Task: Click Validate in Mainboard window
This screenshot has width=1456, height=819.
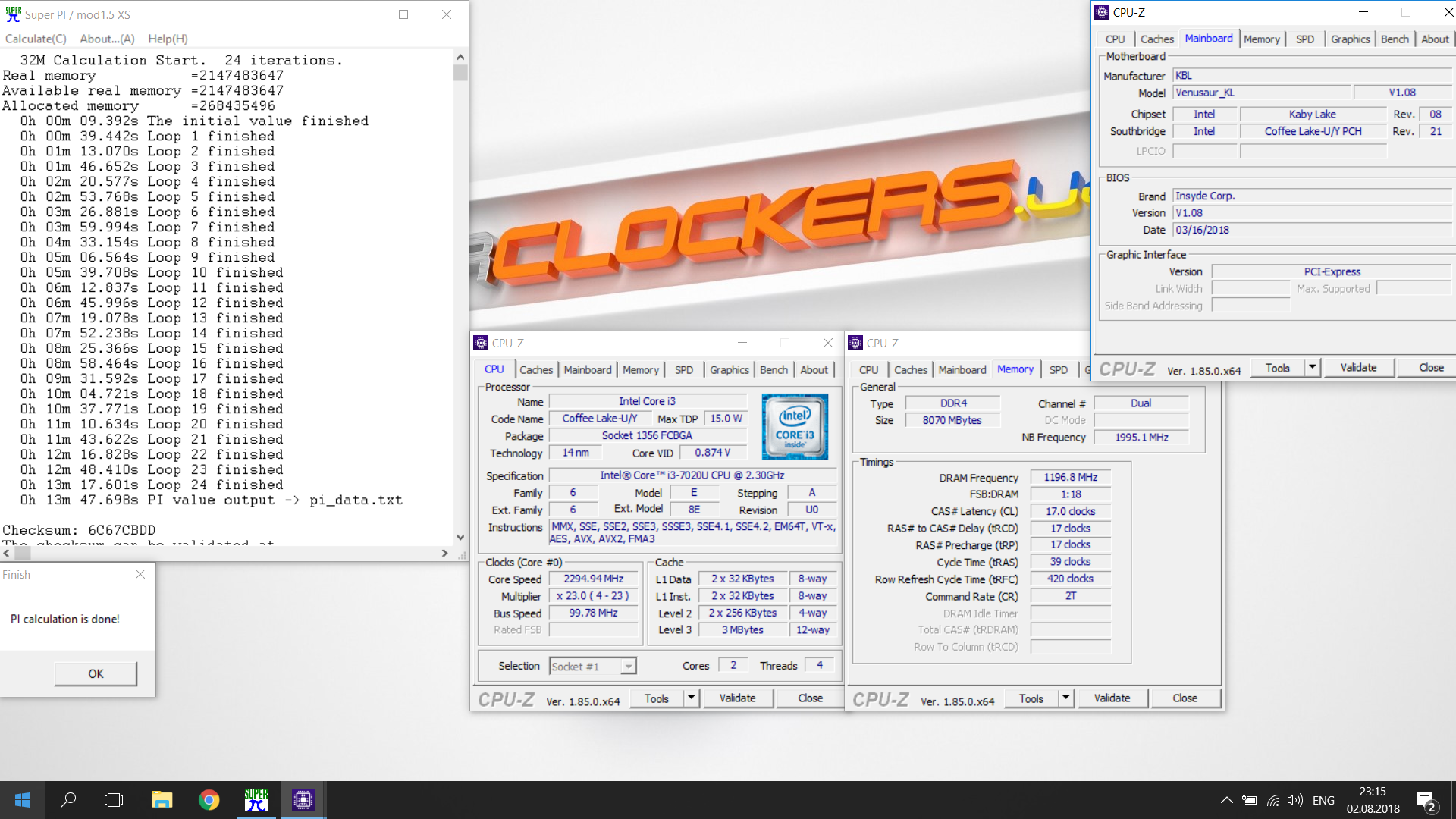Action: click(1358, 368)
